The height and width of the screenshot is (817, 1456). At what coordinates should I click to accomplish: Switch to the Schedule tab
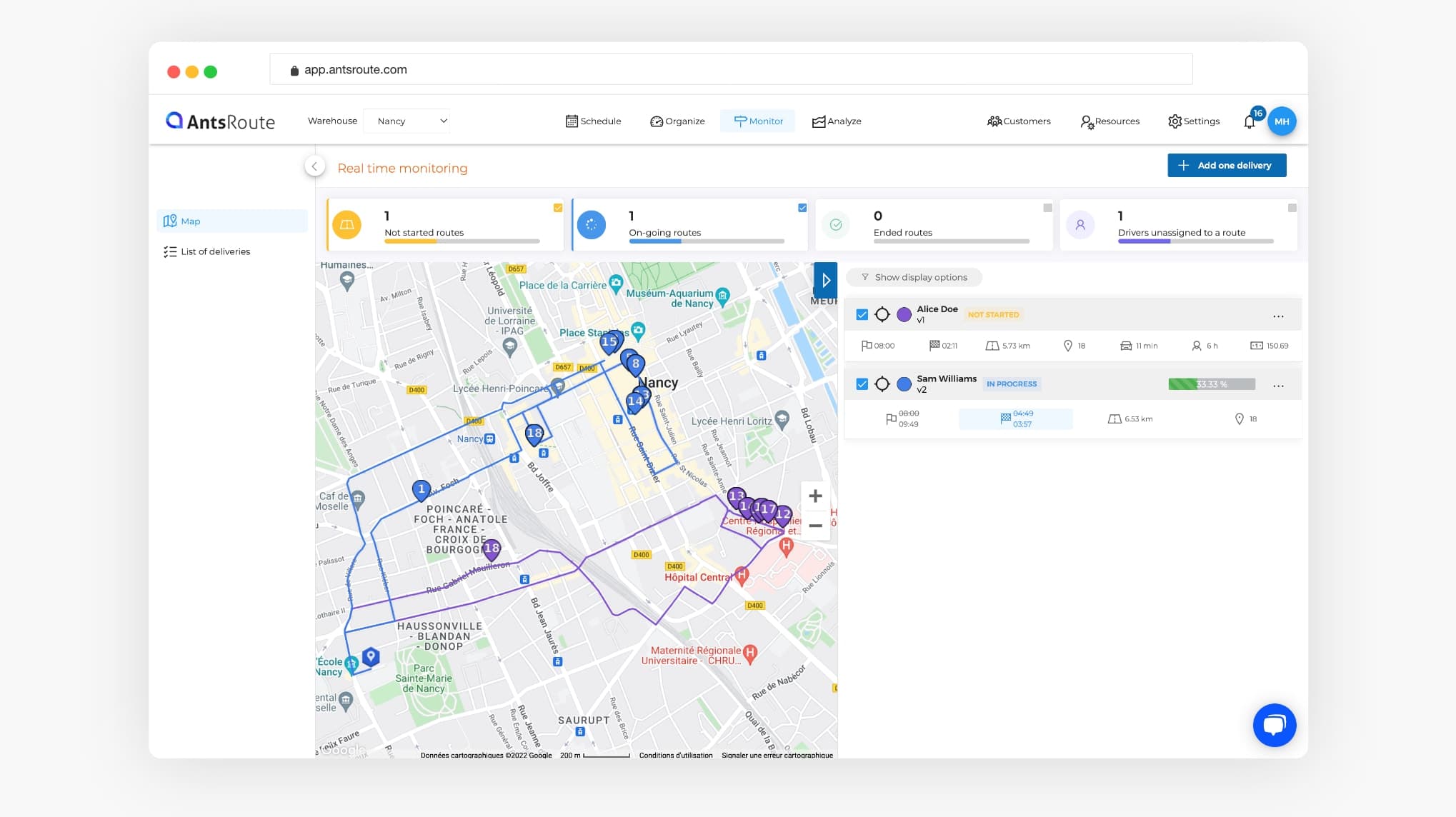click(x=593, y=121)
